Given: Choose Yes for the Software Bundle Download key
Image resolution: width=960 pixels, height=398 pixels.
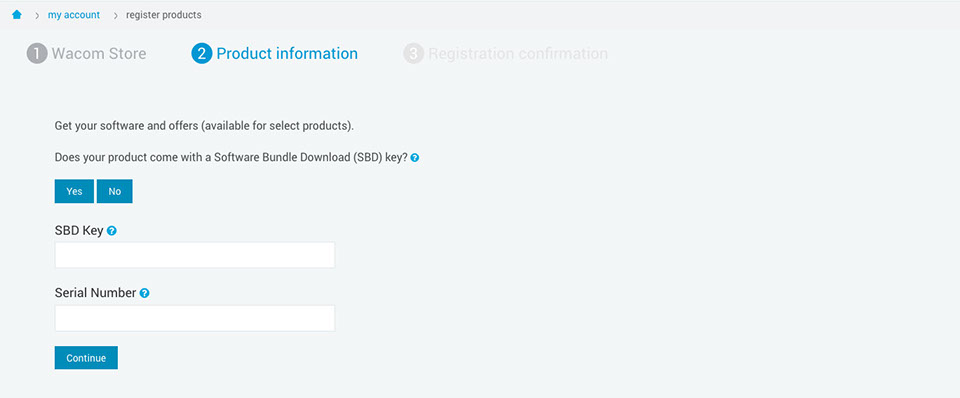Looking at the screenshot, I should pos(74,191).
